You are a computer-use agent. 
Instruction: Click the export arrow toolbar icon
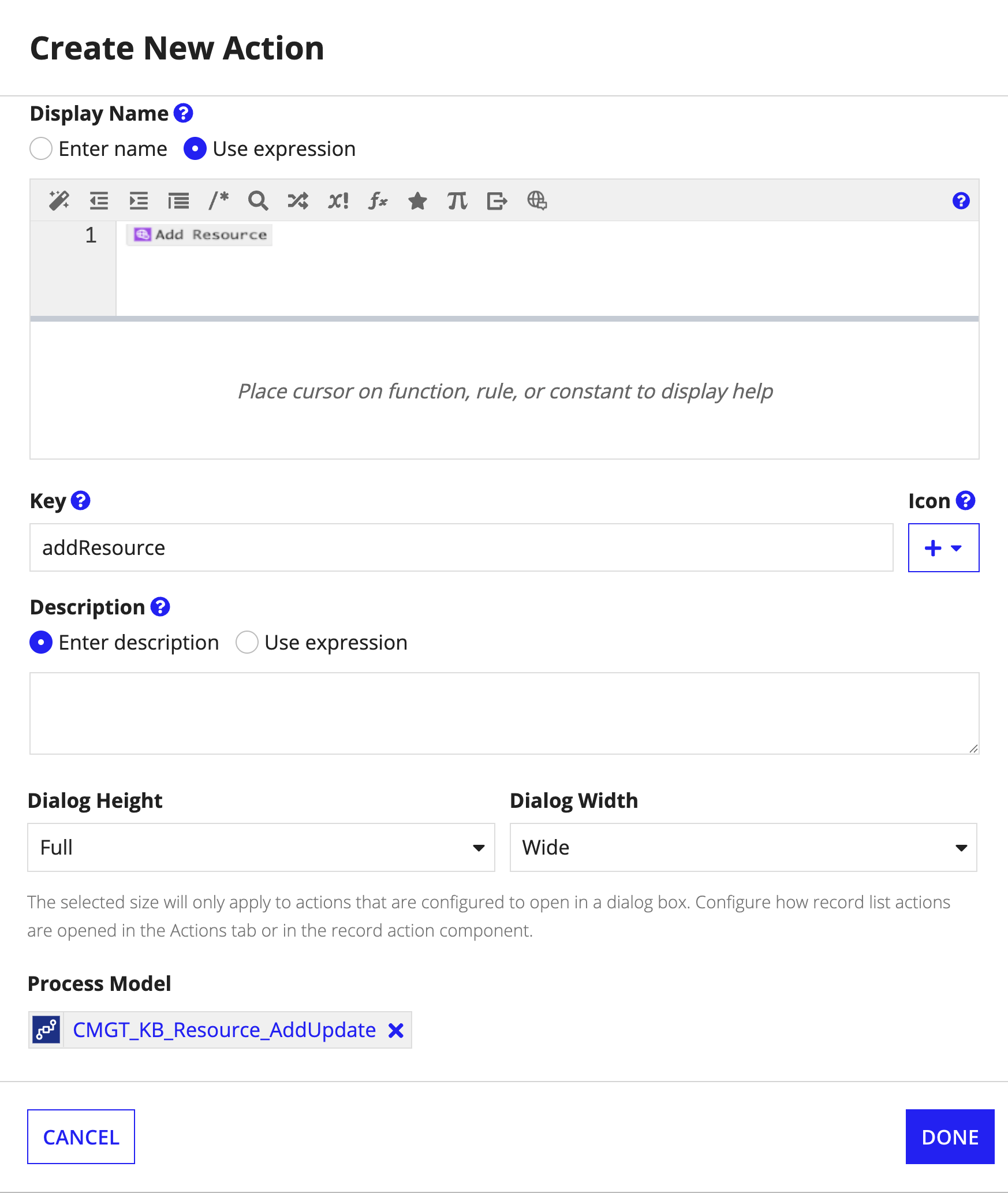pyautogui.click(x=497, y=200)
